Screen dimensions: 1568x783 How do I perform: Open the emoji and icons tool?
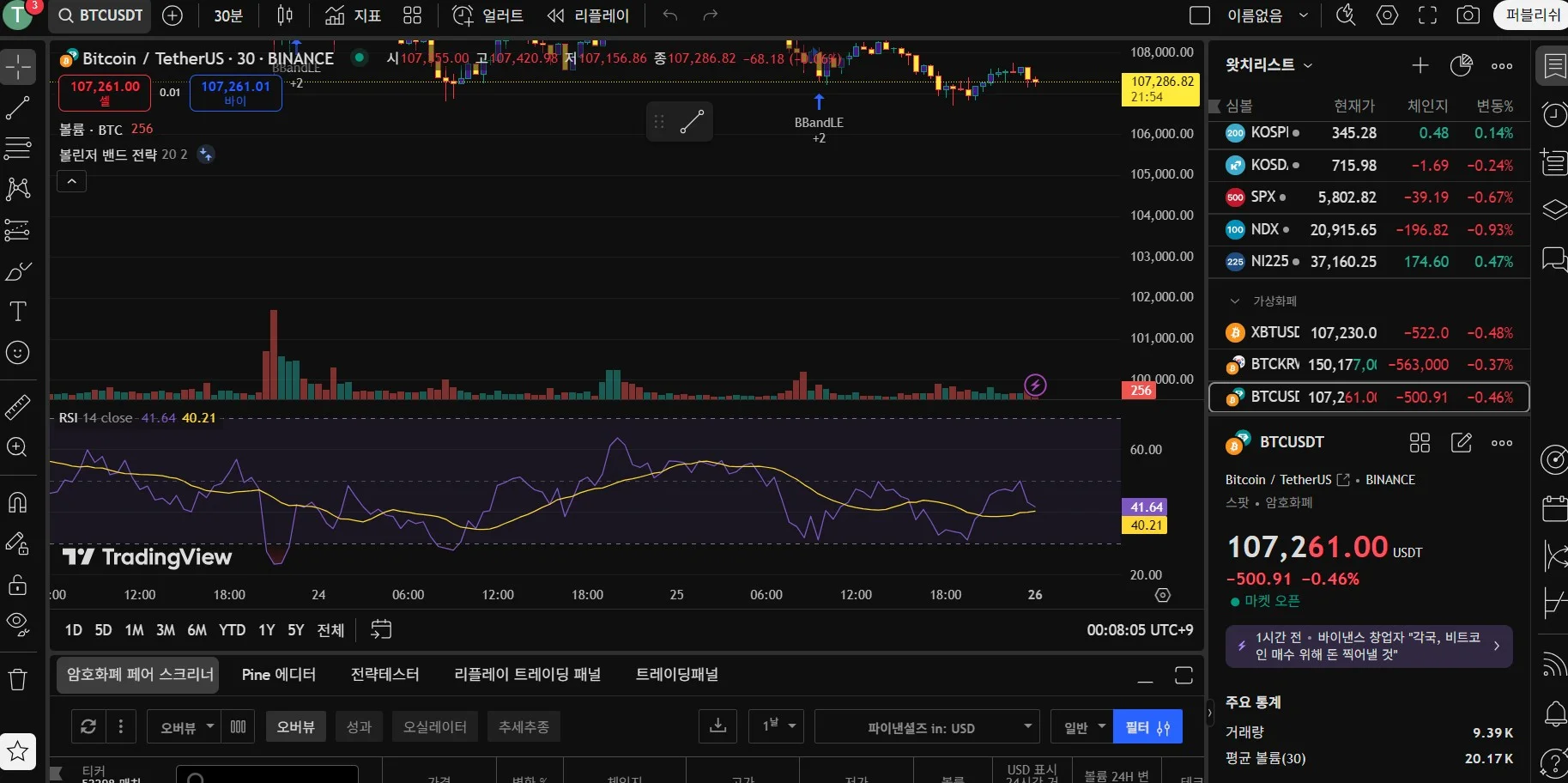coord(18,353)
